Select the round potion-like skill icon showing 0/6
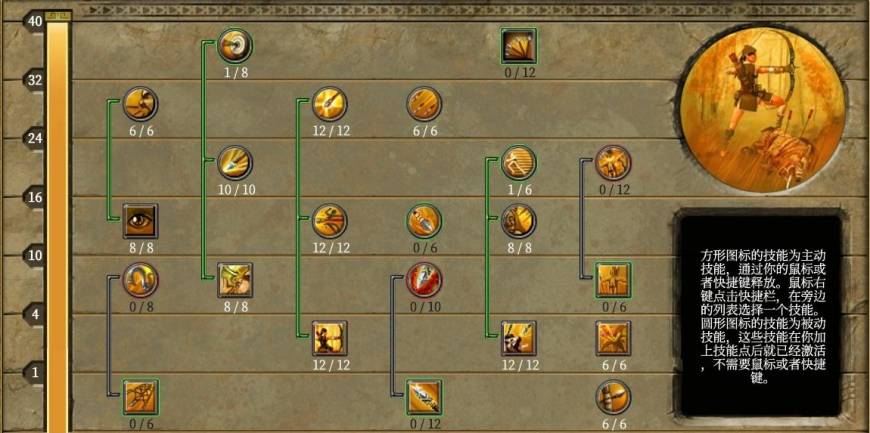 tap(424, 221)
